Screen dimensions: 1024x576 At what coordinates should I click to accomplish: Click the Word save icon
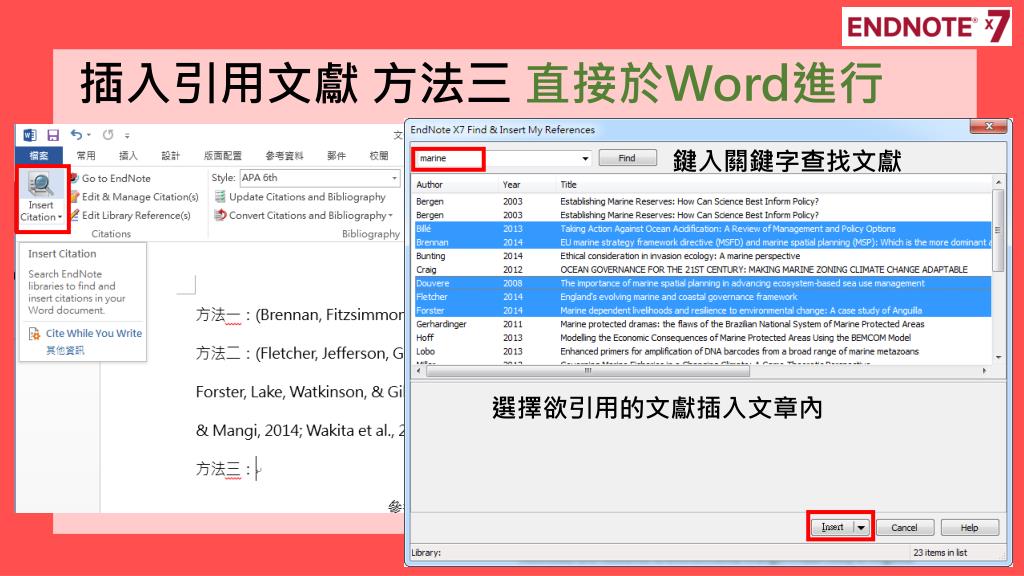pyautogui.click(x=53, y=135)
